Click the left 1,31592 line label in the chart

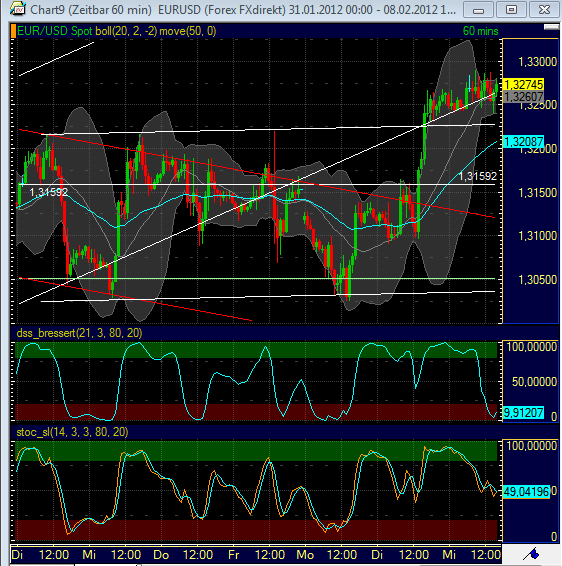coord(48,192)
